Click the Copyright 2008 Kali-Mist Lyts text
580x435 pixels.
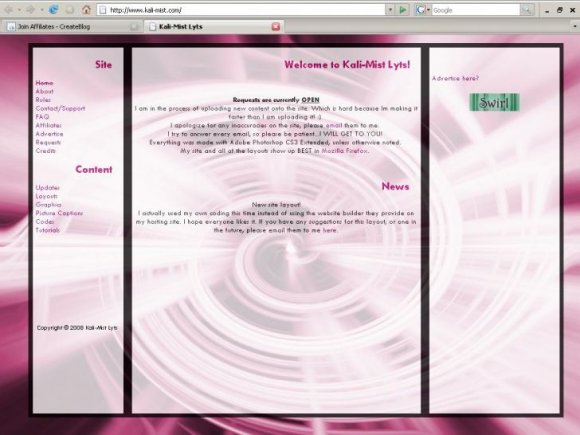pyautogui.click(x=77, y=328)
